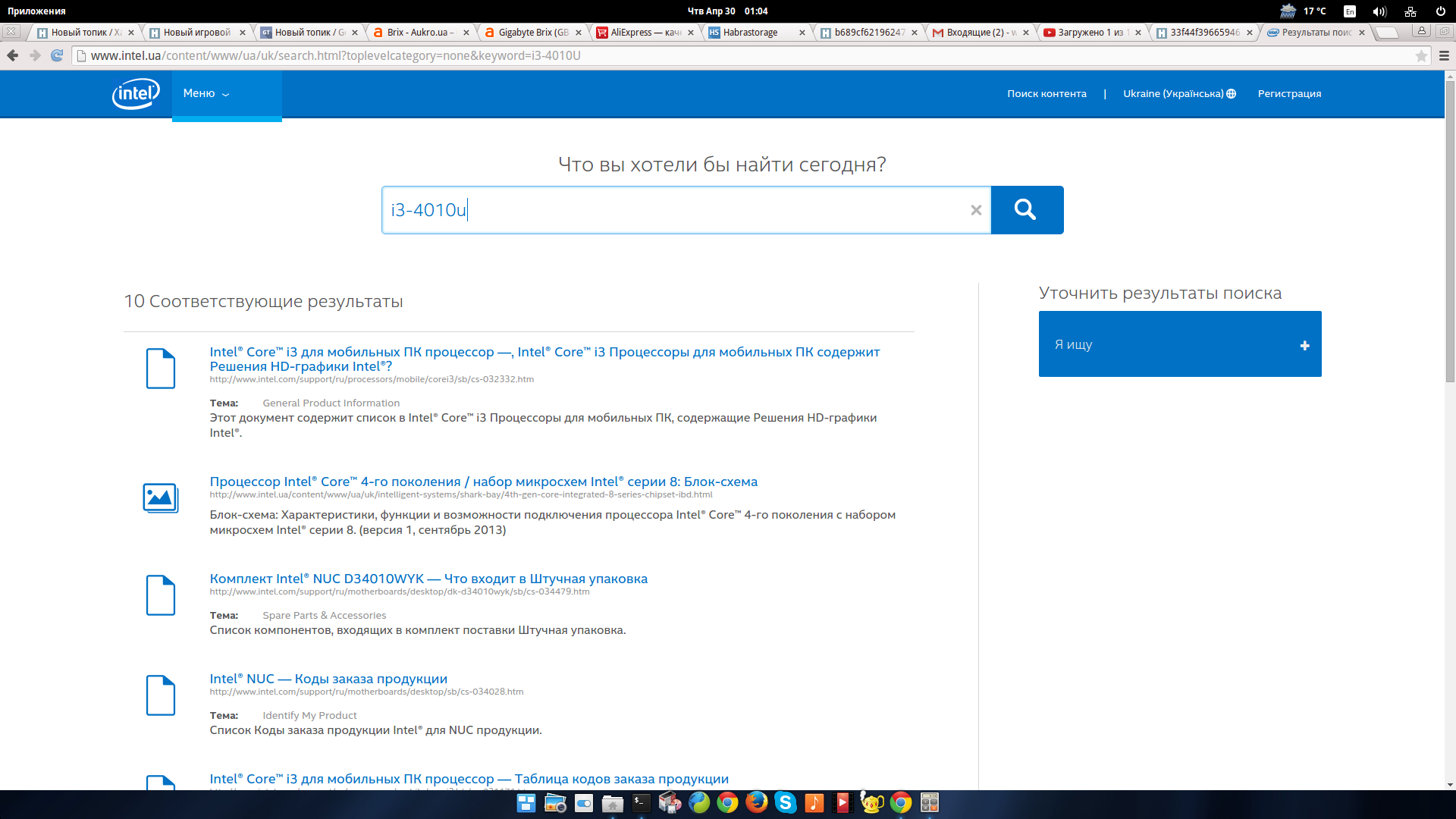Close the AliExpress tab
1456x819 pixels.
[691, 33]
